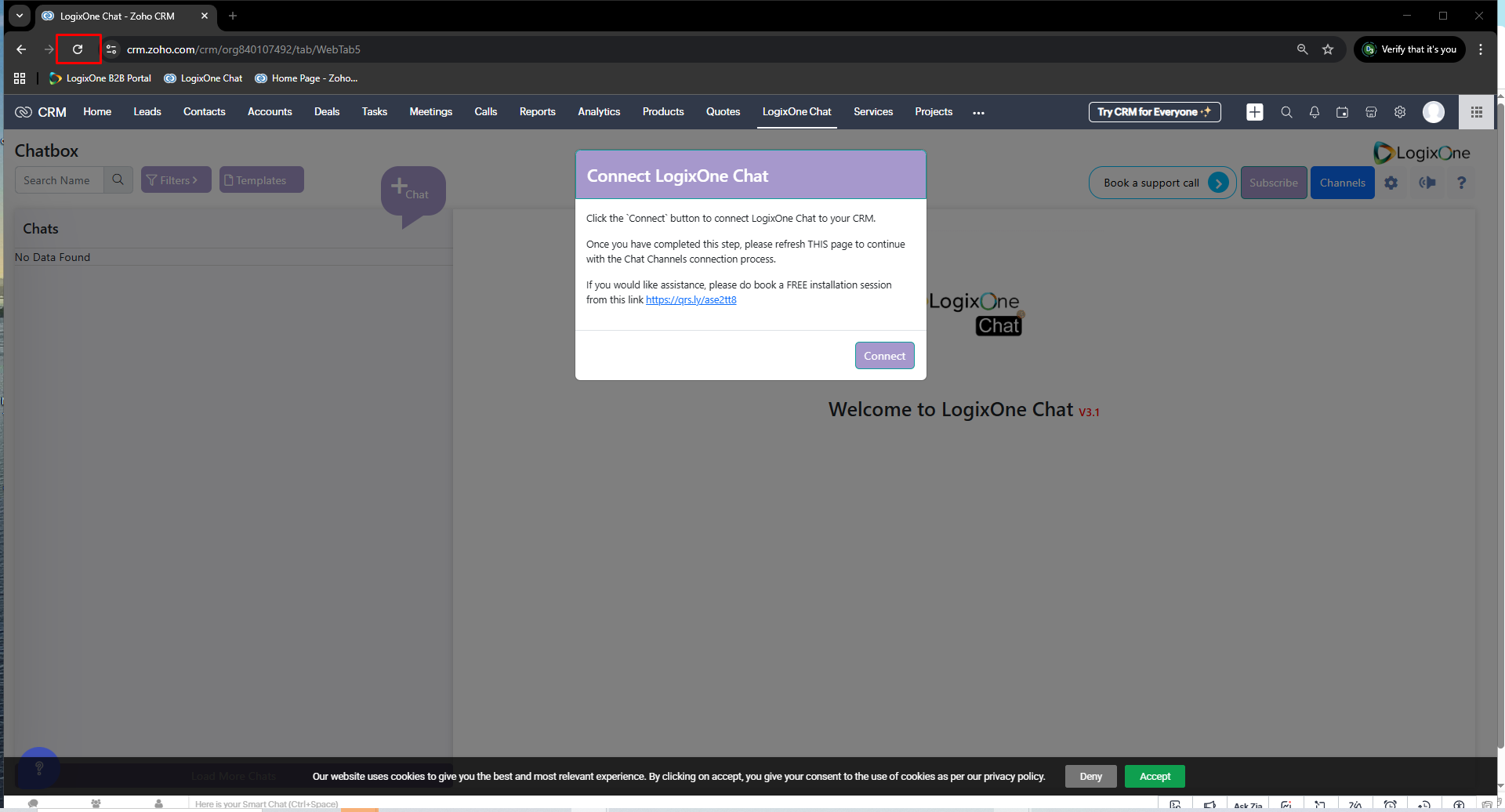
Task: Open the Accounts module
Action: coord(270,112)
